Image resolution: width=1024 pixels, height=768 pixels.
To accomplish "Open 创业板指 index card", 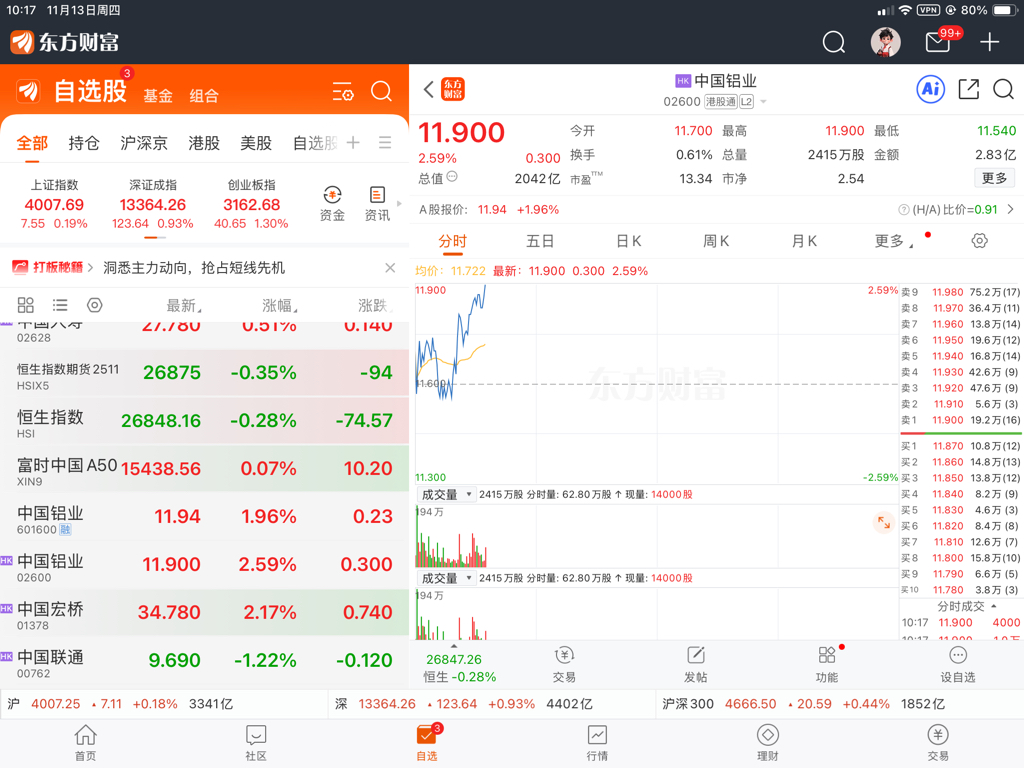I will 251,204.
